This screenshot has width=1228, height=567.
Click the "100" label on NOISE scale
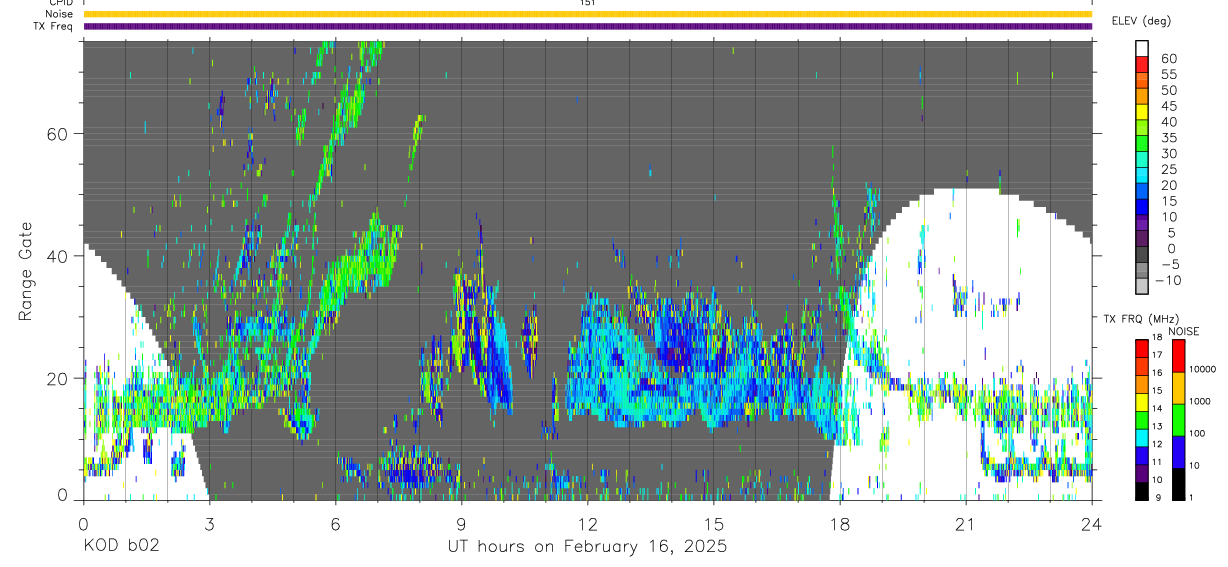point(1196,433)
